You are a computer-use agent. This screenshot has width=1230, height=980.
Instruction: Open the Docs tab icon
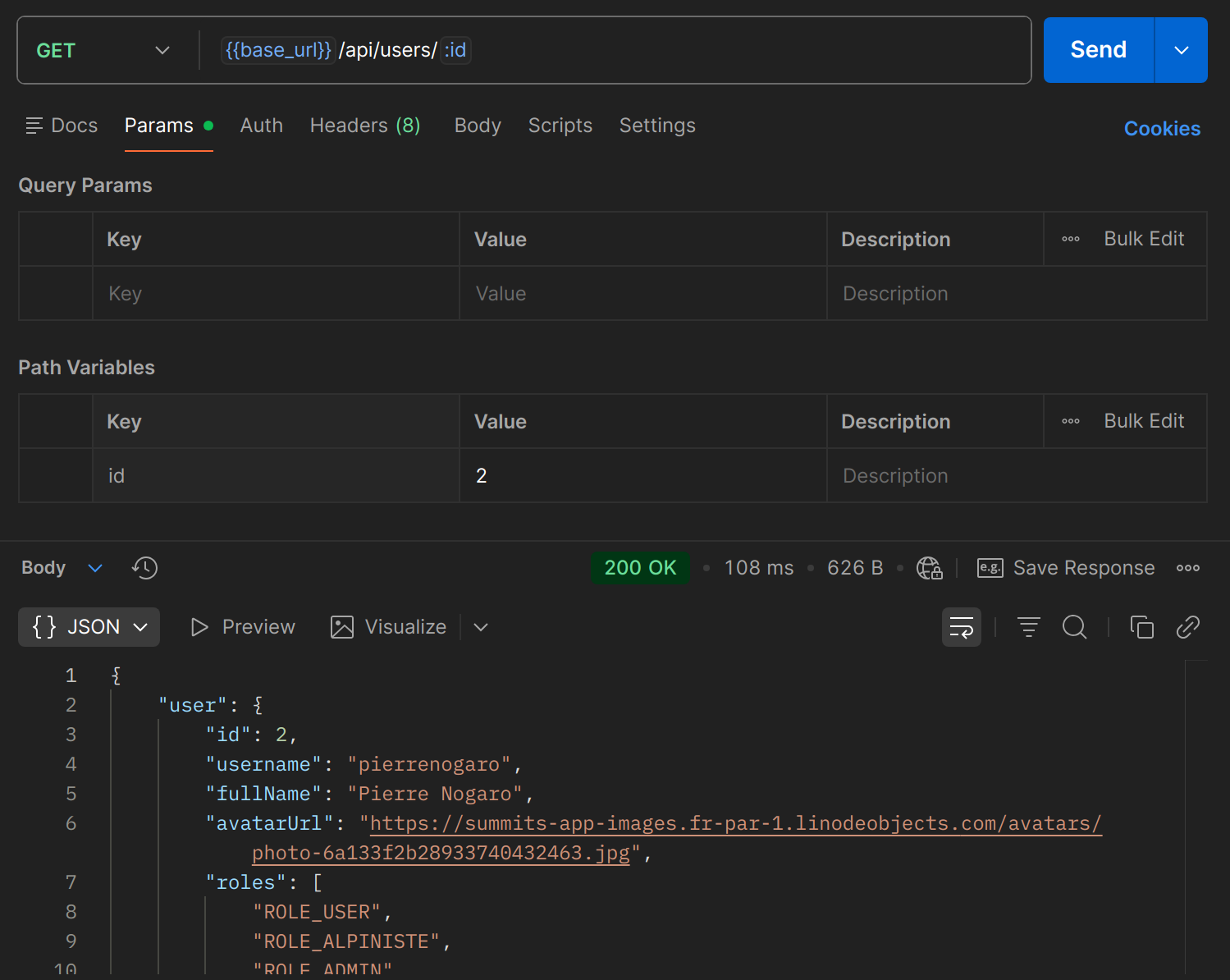tap(34, 126)
